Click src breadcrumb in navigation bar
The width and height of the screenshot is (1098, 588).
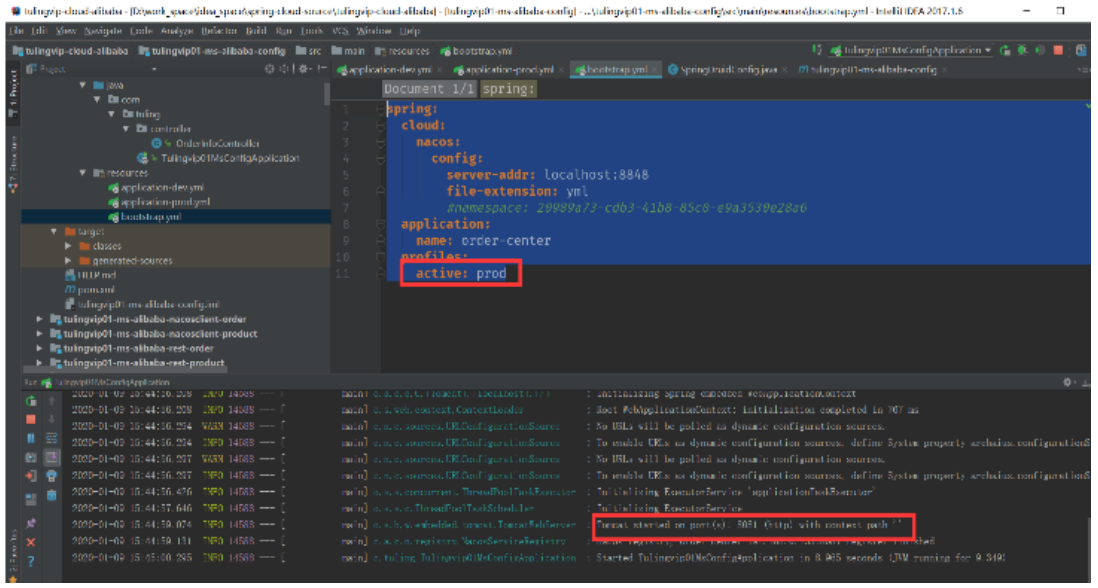pos(309,50)
